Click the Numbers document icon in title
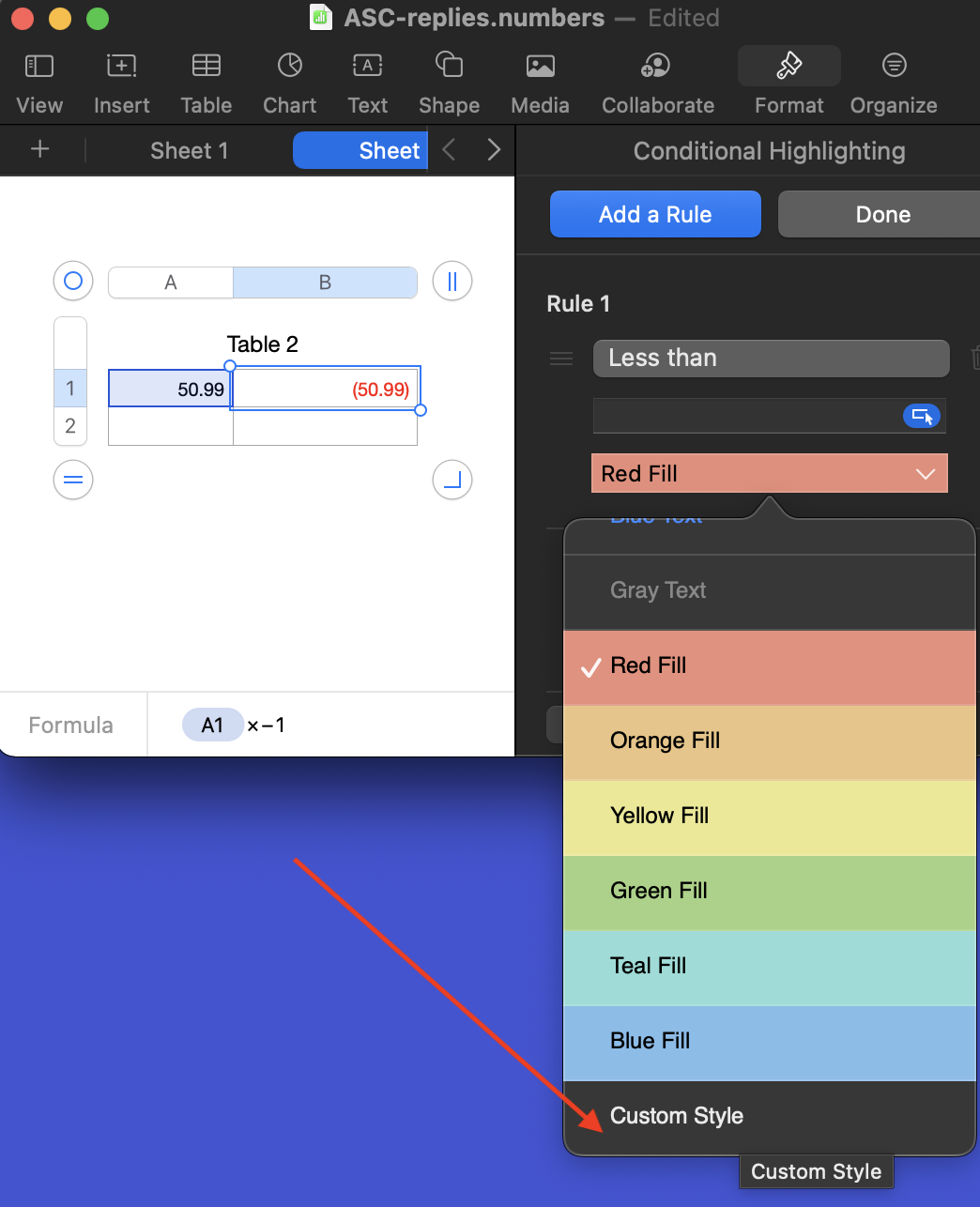Viewport: 980px width, 1207px height. pyautogui.click(x=321, y=17)
